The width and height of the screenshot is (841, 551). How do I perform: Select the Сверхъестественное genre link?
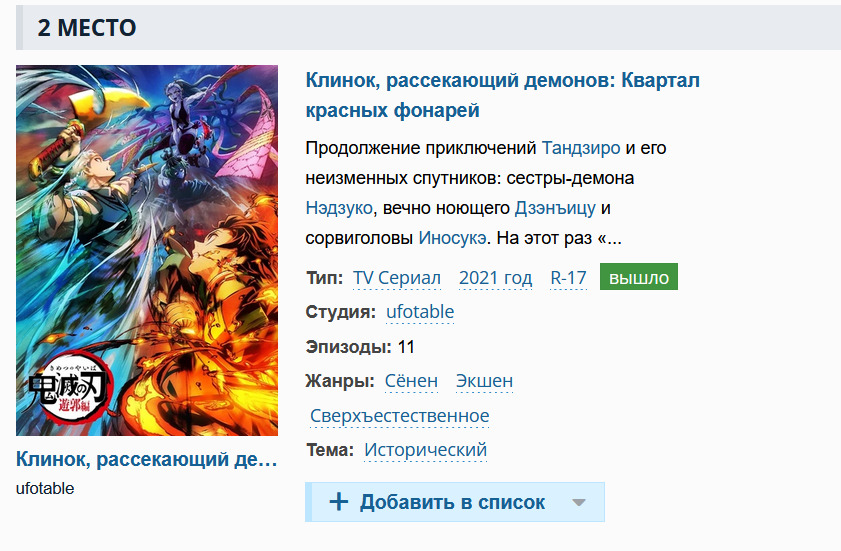[400, 416]
